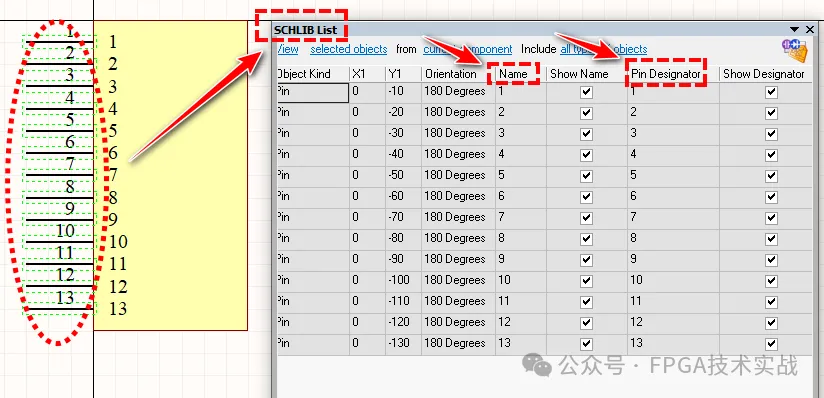Open the SCHLIB List panel options arrow
Viewport: 824px width, 398px height.
pyautogui.click(x=794, y=29)
